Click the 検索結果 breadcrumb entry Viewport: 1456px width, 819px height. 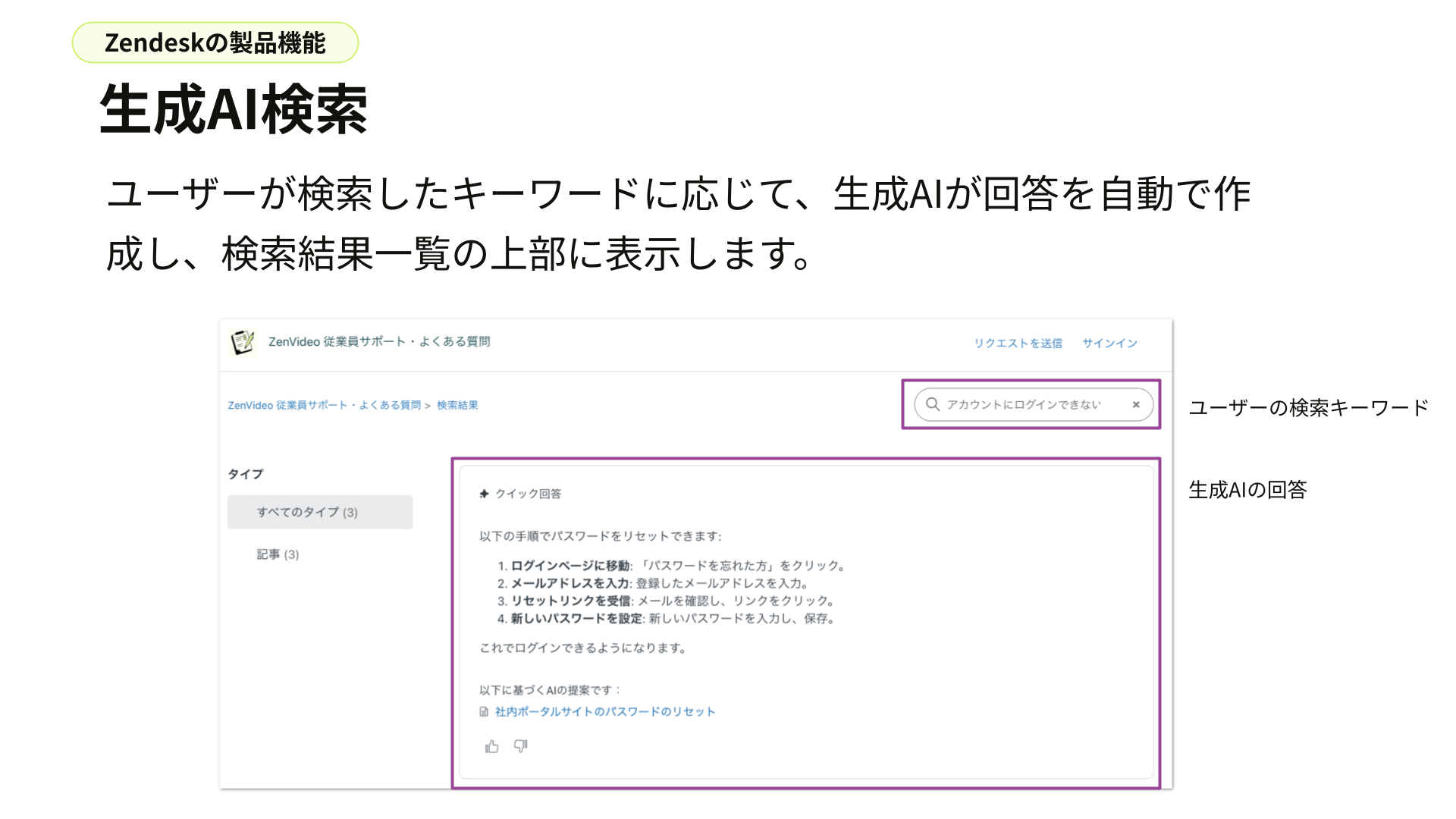(x=457, y=405)
